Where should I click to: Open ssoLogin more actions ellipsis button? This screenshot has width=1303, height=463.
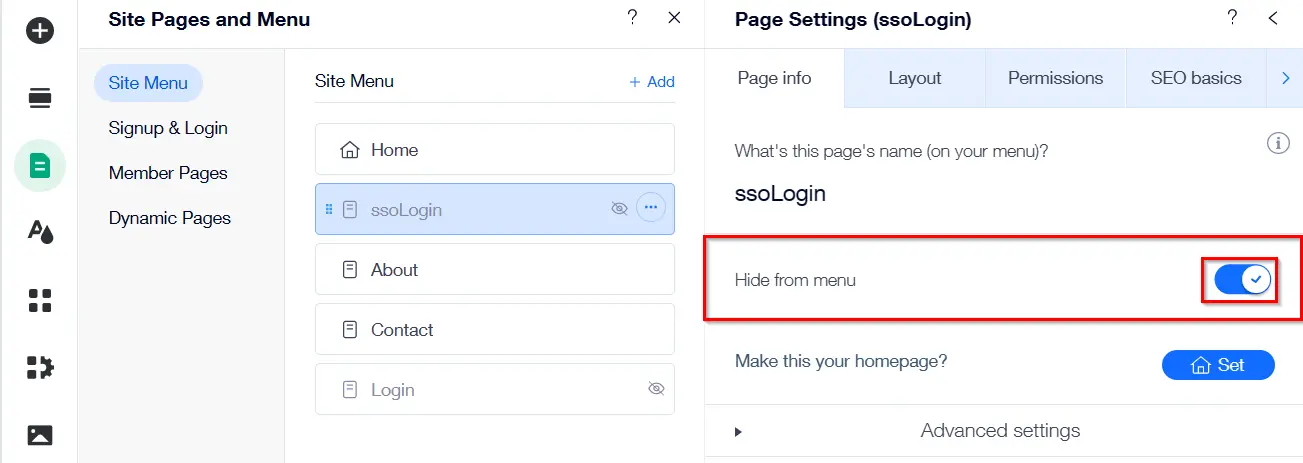[651, 208]
